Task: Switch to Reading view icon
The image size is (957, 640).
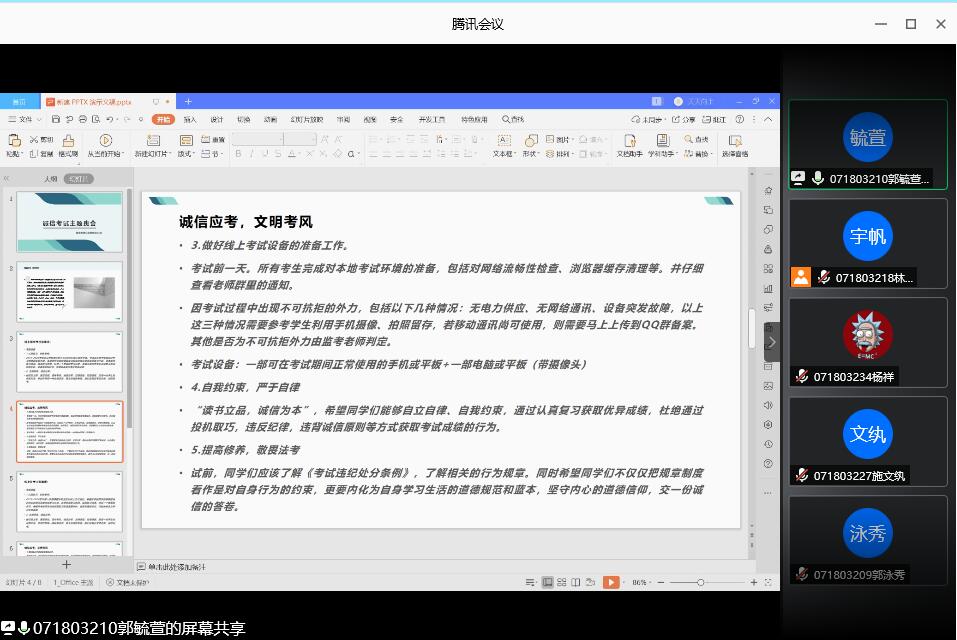Action: [576, 583]
